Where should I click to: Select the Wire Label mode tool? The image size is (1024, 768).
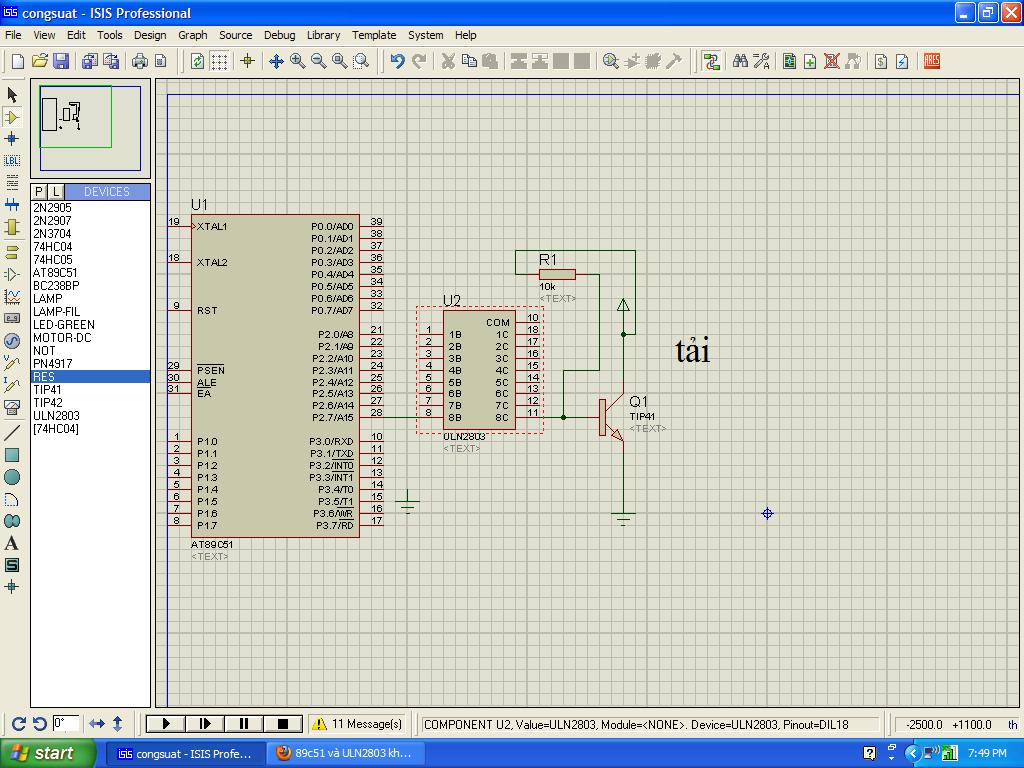point(12,160)
